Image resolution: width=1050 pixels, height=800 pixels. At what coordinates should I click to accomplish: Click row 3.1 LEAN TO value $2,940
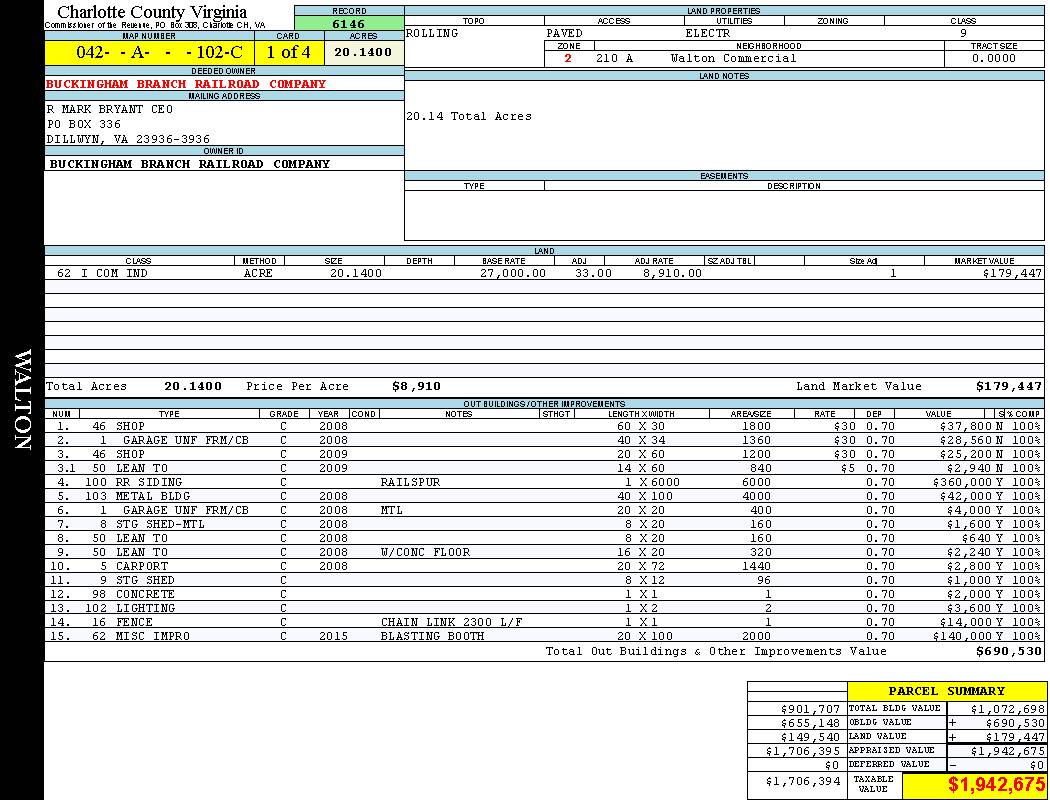coord(970,469)
